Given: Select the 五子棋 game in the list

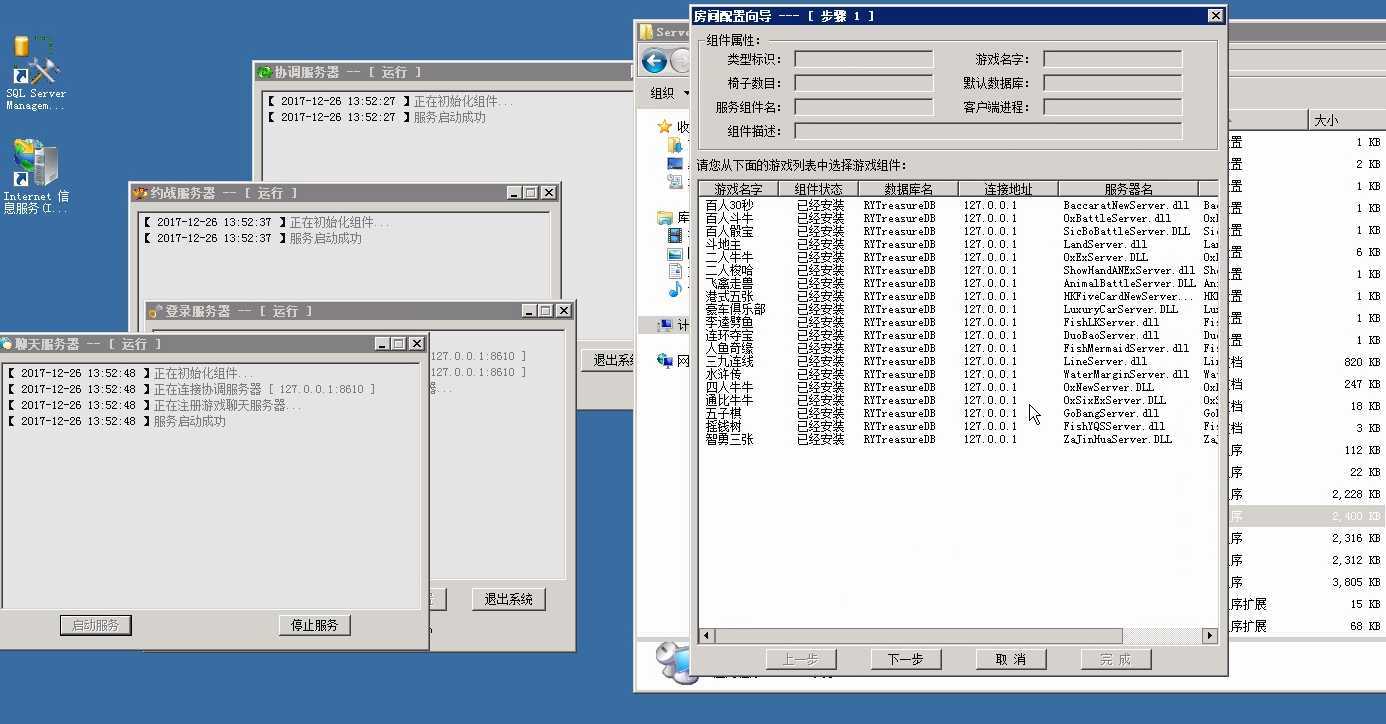Looking at the screenshot, I should (723, 413).
